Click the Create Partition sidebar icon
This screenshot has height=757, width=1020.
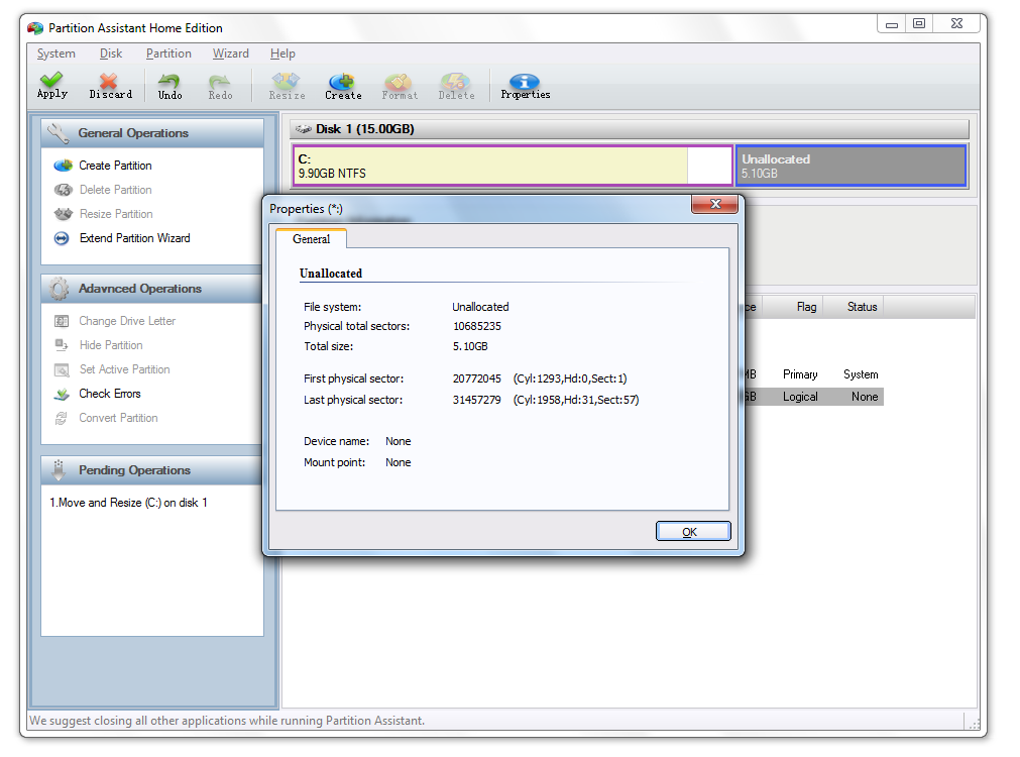(x=62, y=165)
